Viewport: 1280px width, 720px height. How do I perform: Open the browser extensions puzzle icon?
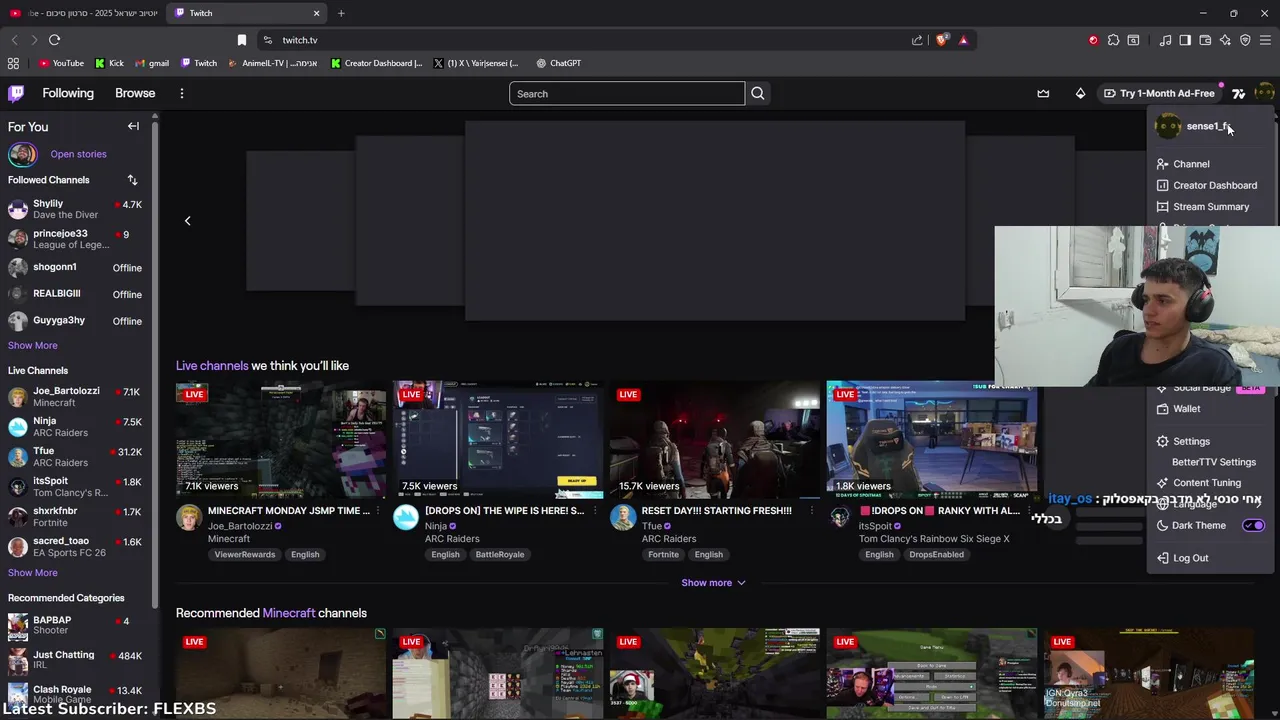(1113, 40)
